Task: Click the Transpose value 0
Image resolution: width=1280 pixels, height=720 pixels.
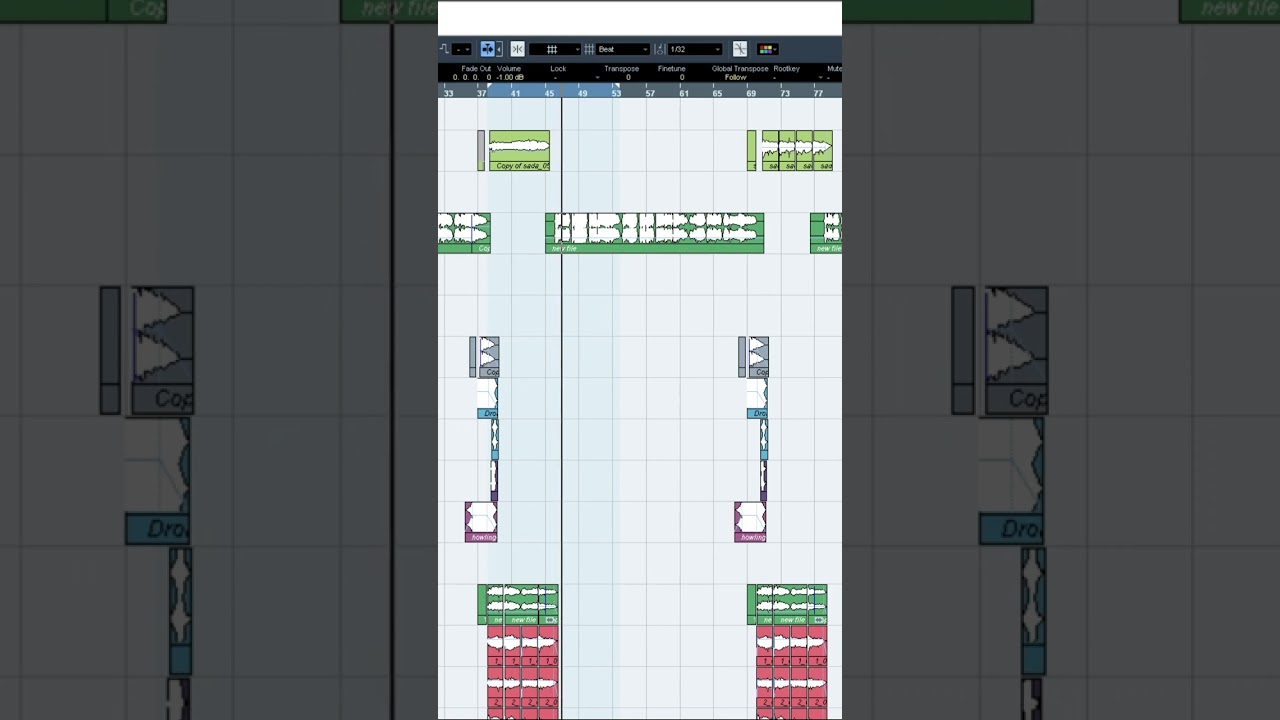Action: pyautogui.click(x=628, y=77)
